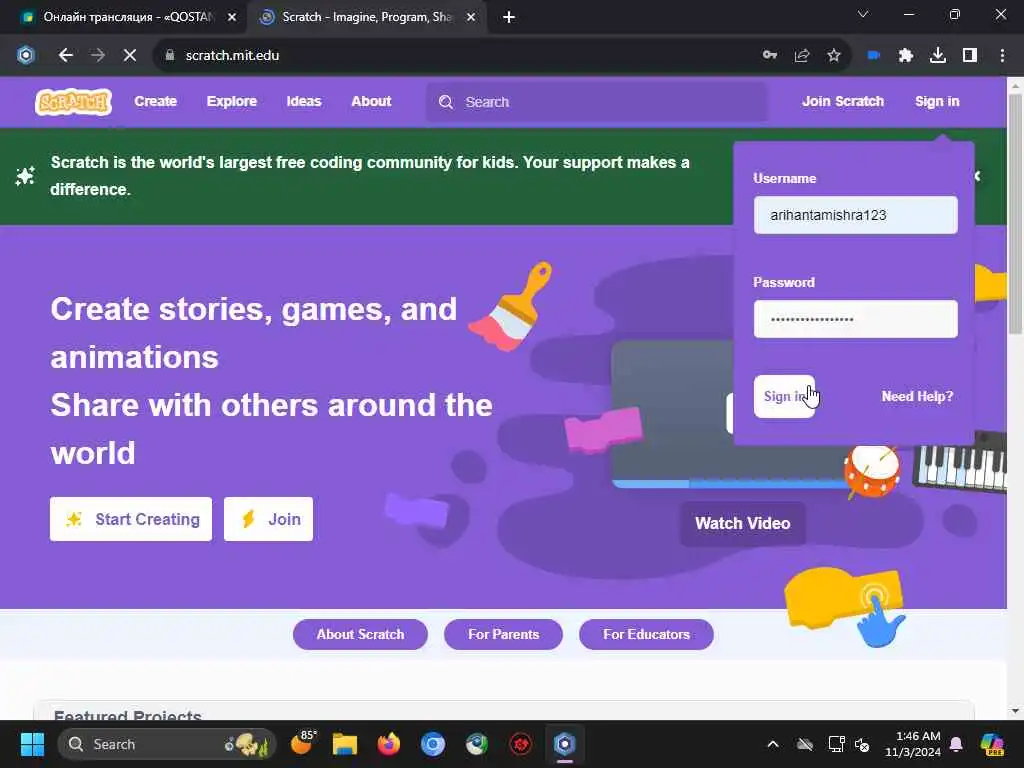1024x768 pixels.
Task: Open the notification bell icon
Action: 956,744
